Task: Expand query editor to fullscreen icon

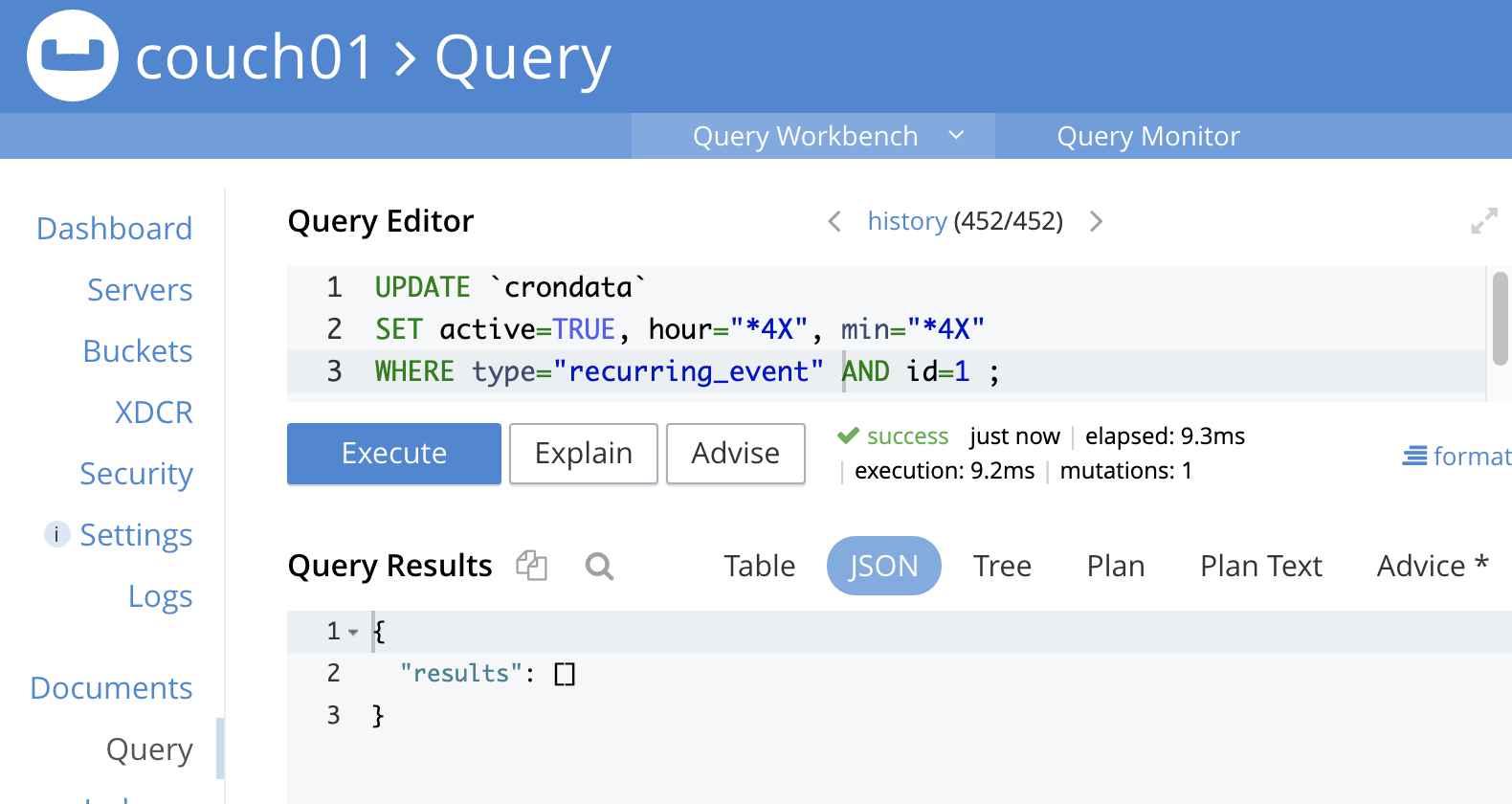Action: 1484,221
